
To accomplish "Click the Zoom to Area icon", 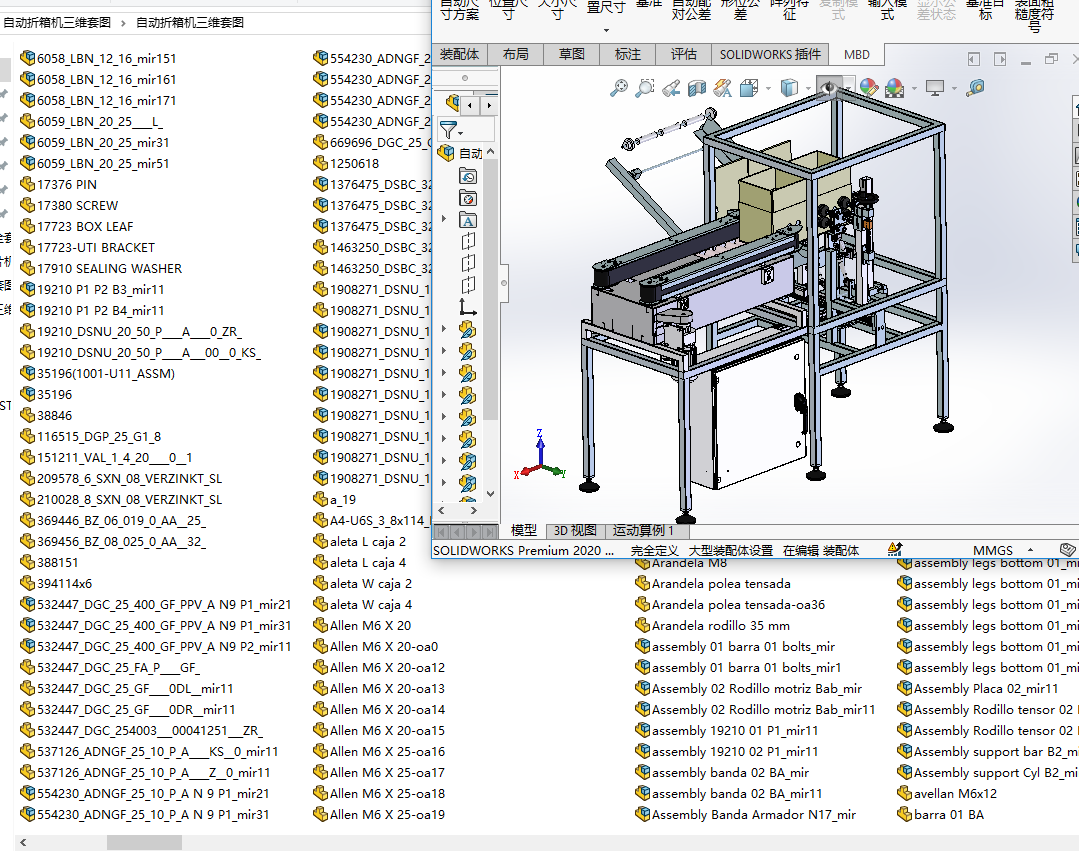I will tap(645, 89).
